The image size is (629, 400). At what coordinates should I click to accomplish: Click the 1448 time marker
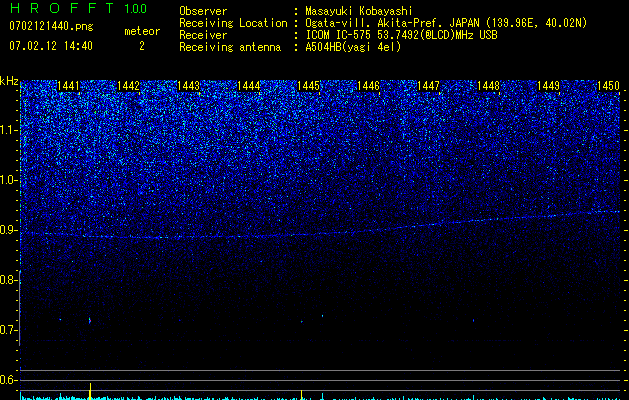[x=489, y=86]
